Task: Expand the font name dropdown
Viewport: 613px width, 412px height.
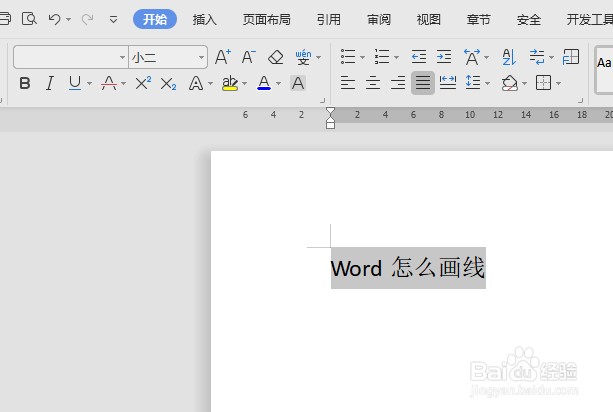Action: [x=122, y=57]
